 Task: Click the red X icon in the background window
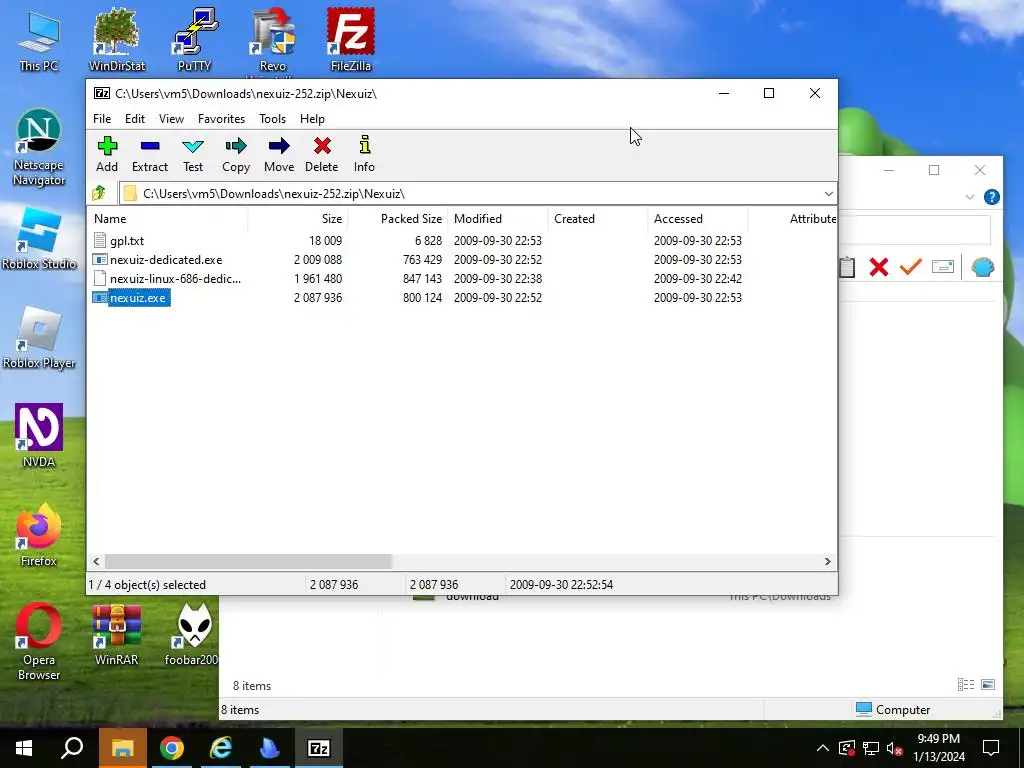(879, 266)
